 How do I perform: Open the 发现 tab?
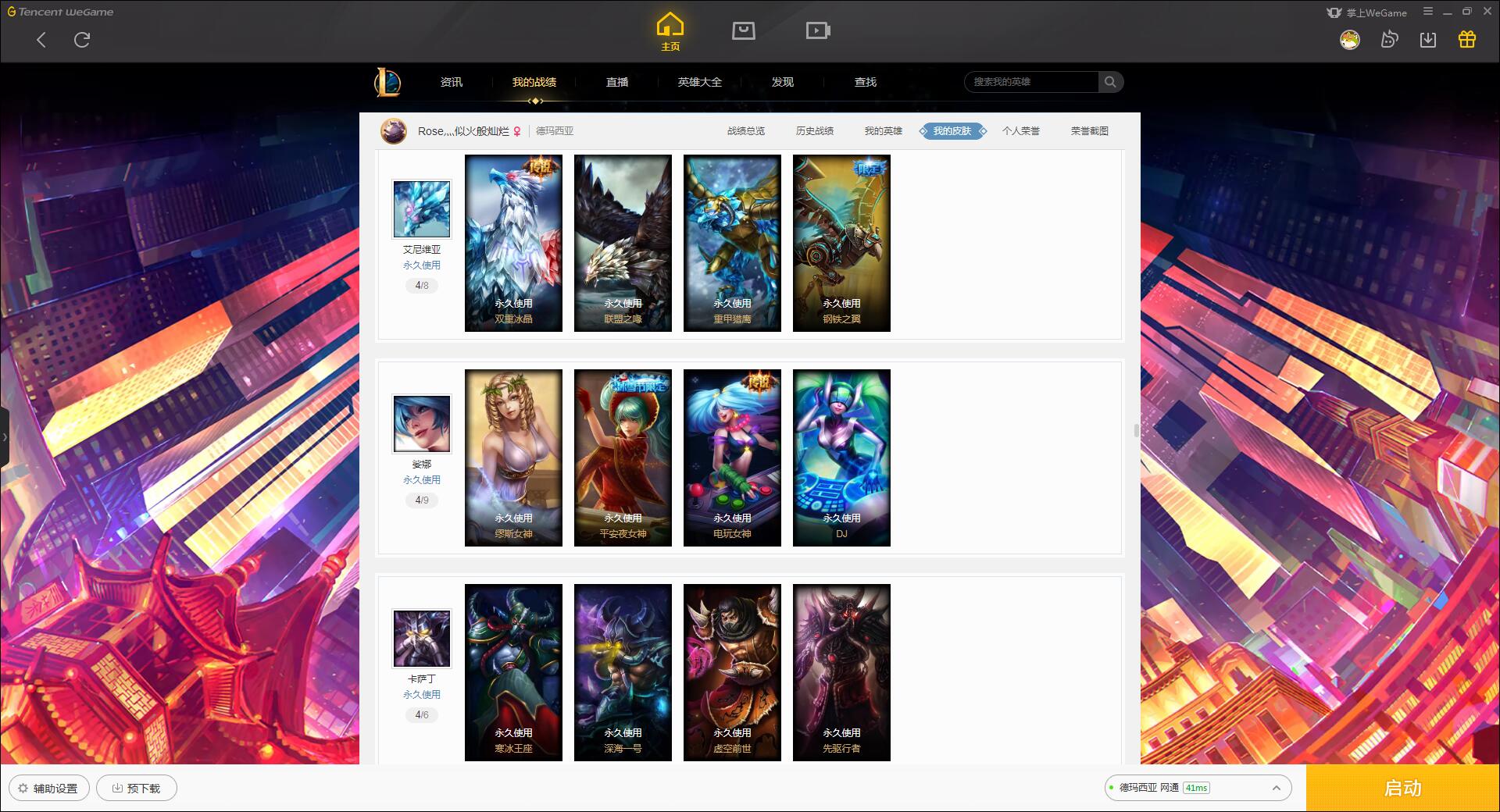pyautogui.click(x=783, y=82)
